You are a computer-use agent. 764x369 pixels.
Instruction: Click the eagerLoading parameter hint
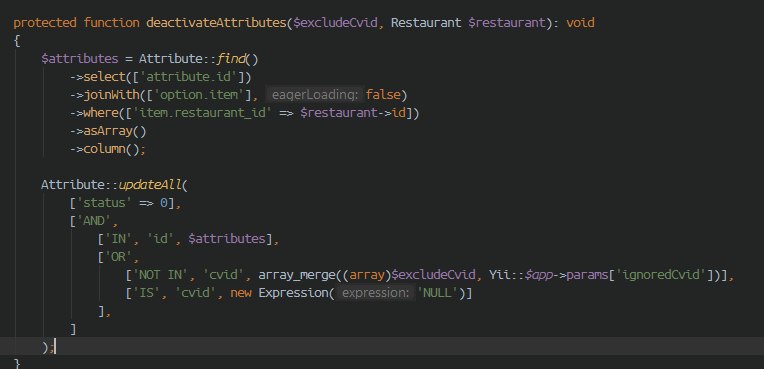[315, 95]
